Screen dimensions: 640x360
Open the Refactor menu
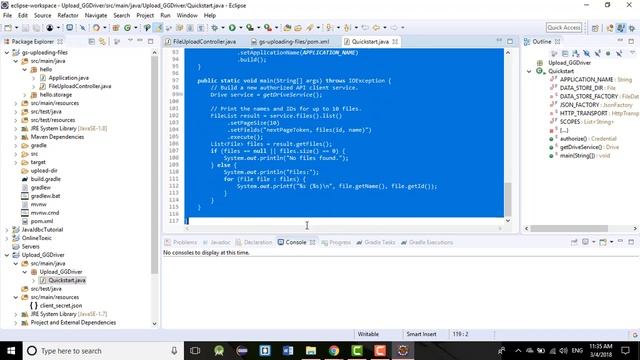(68, 16)
